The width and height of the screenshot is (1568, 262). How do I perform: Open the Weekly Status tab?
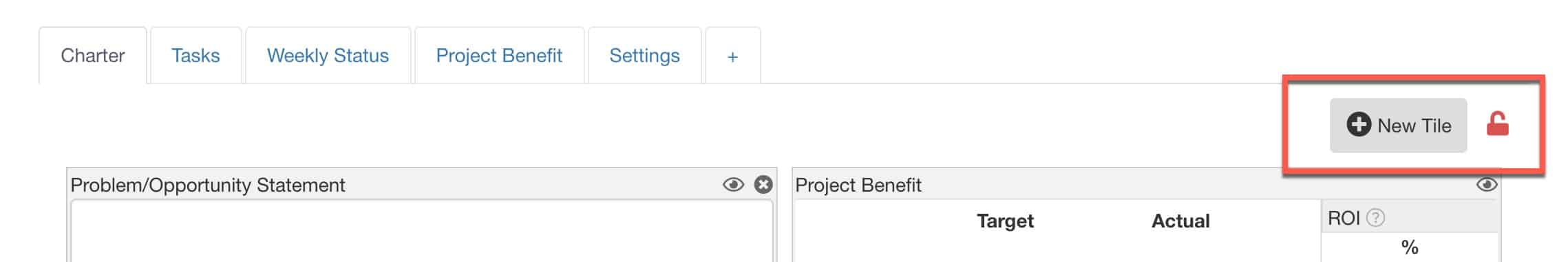pos(328,56)
